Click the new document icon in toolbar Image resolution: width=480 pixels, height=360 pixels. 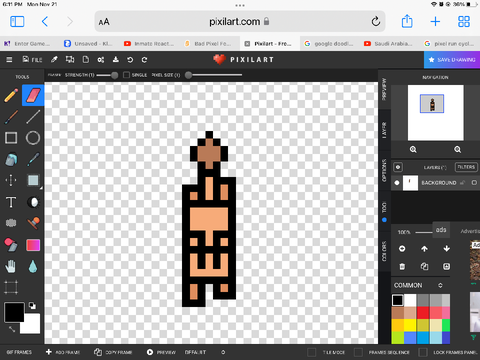[x=86, y=60]
